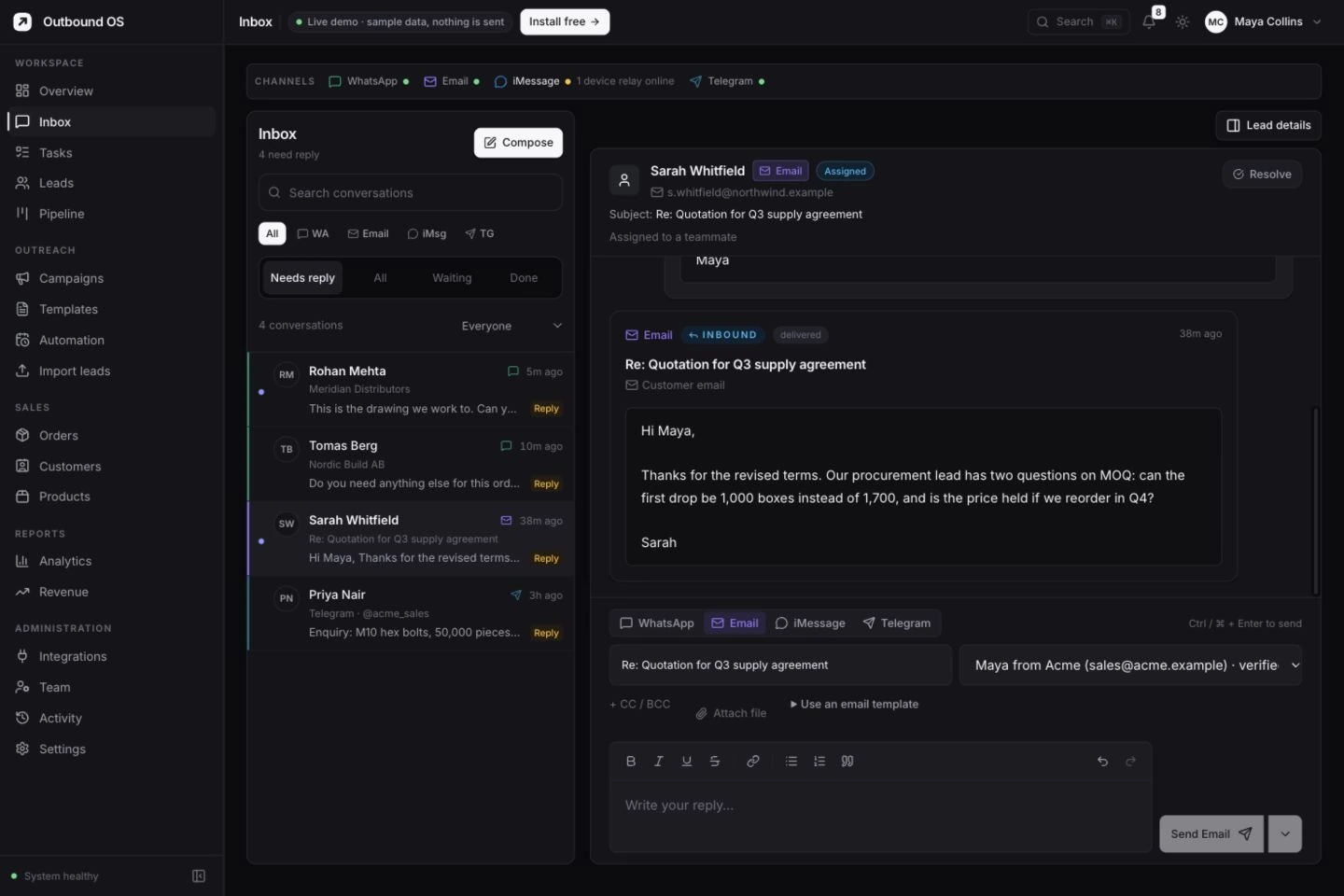Open Templates section

point(111,309)
